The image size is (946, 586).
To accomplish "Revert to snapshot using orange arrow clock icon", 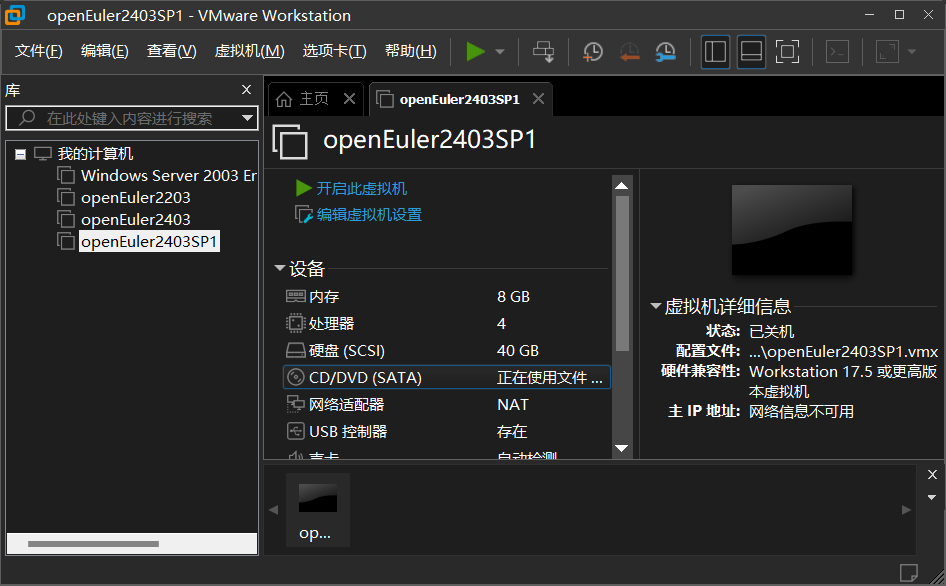I will coord(629,52).
